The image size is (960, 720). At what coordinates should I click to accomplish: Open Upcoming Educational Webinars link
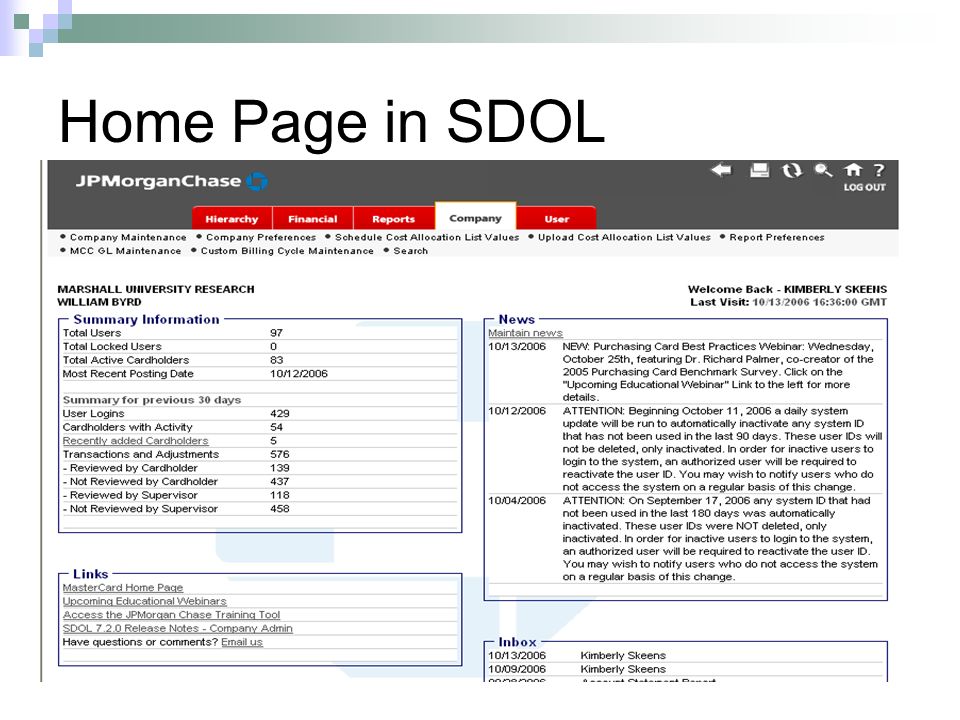pos(144,601)
